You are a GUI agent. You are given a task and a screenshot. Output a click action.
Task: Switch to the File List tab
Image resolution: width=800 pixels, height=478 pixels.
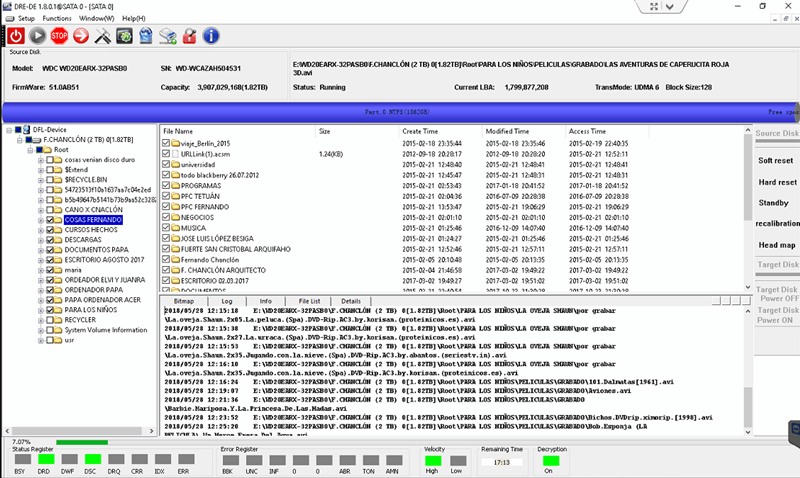click(x=309, y=300)
